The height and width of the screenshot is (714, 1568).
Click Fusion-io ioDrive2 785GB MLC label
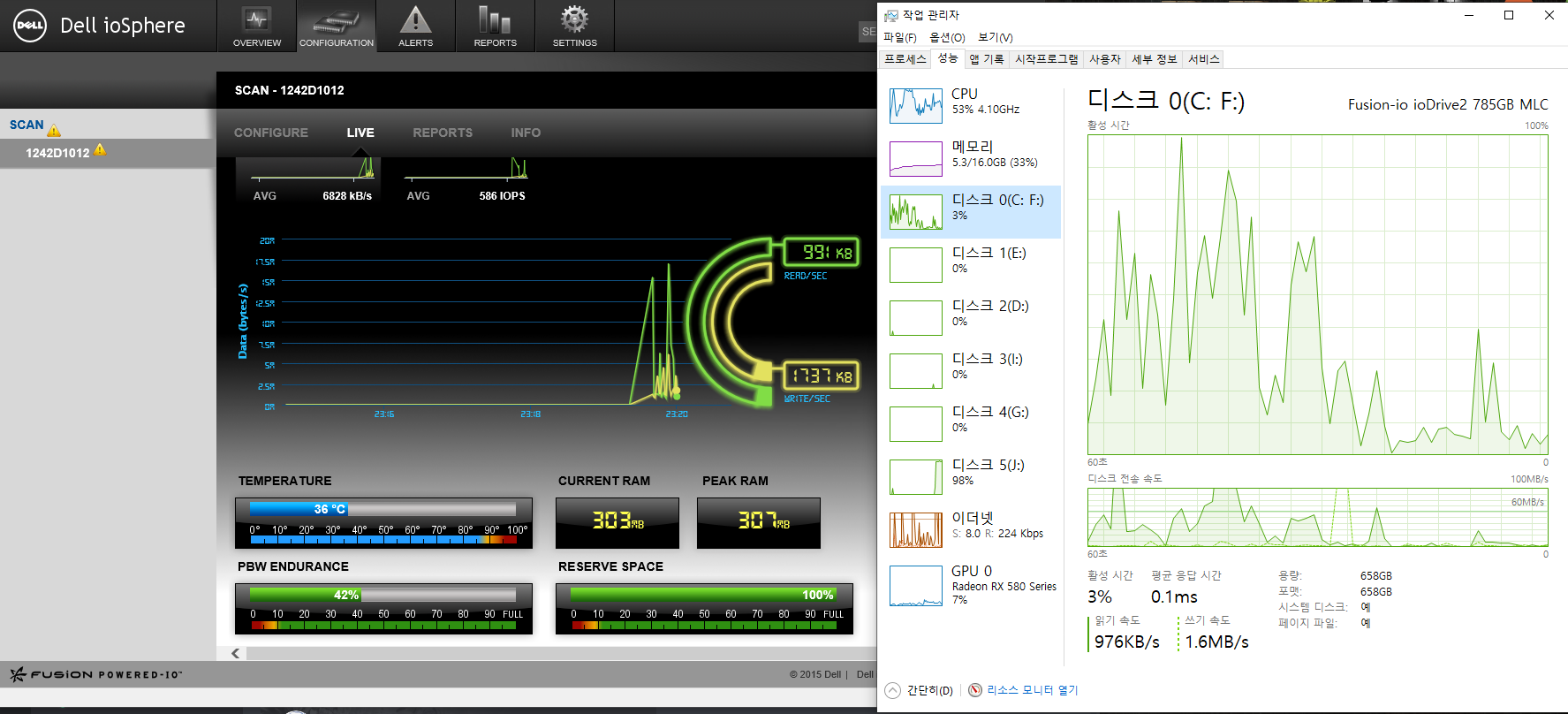[1448, 104]
